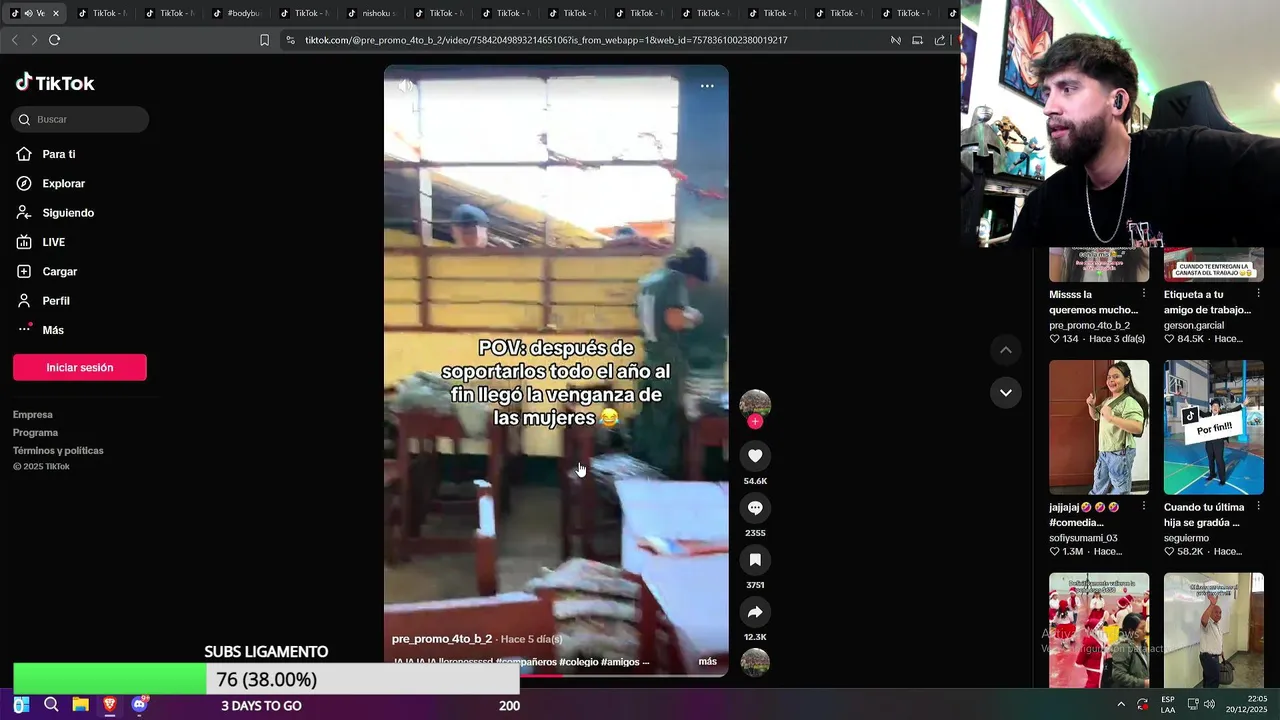Switch to the nishoku browser tab
This screenshot has height=720, width=1280.
tap(372, 13)
